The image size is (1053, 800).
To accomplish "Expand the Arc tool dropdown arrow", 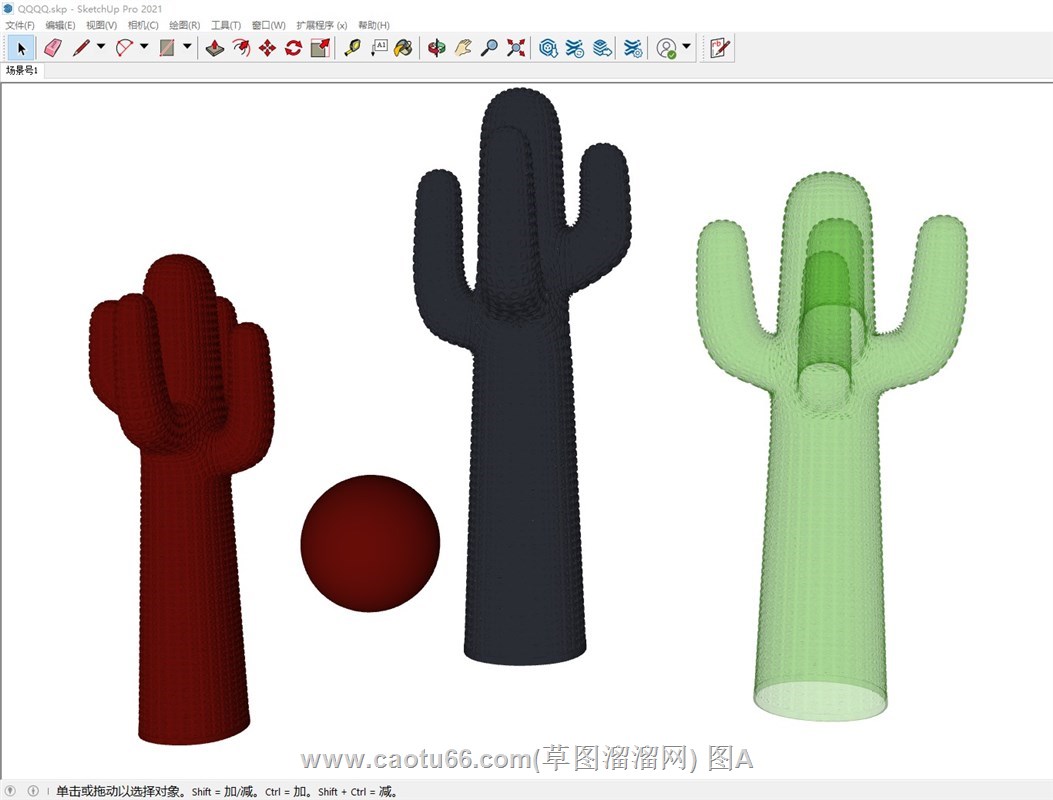I will 144,47.
